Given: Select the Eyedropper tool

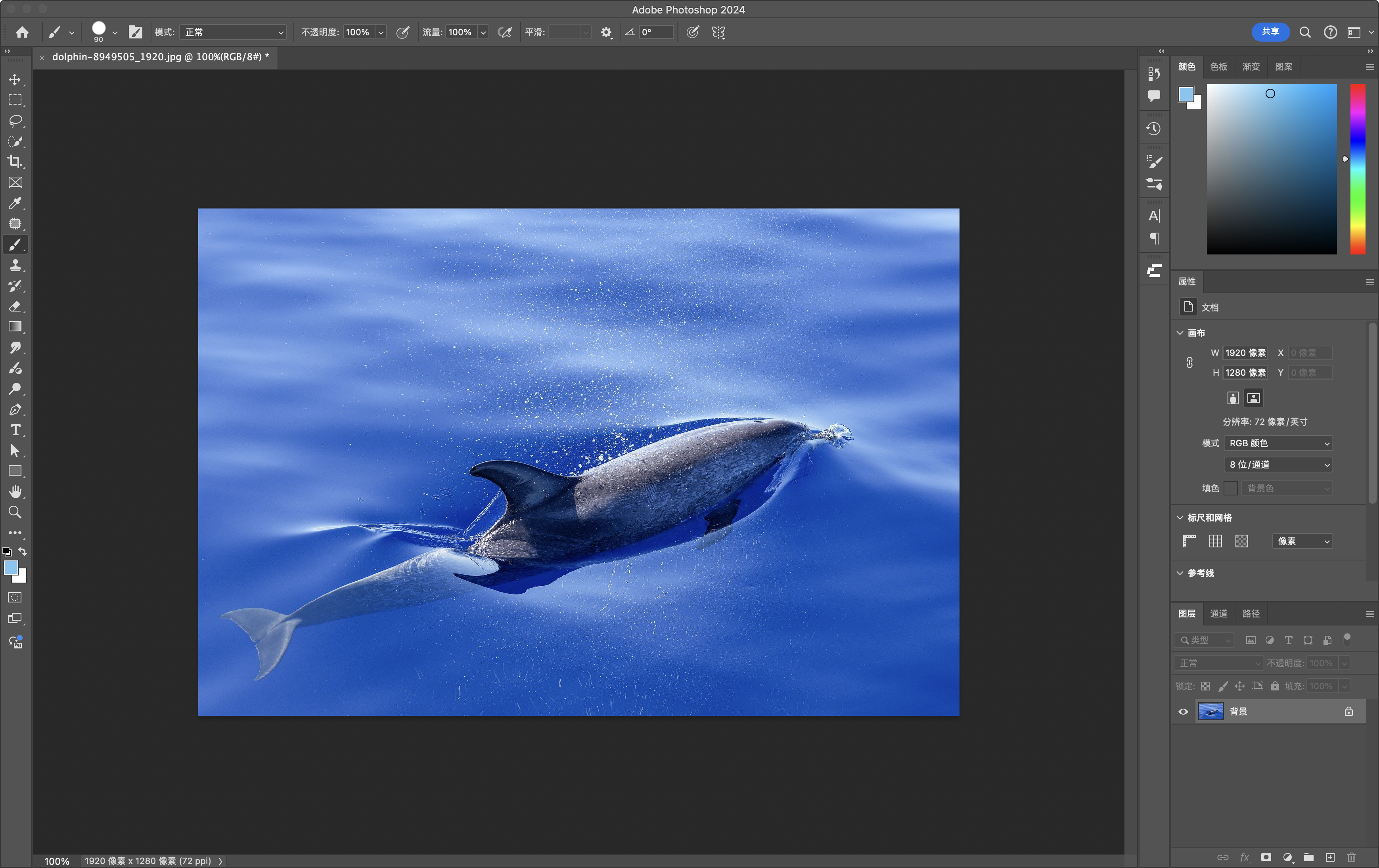Looking at the screenshot, I should [15, 203].
